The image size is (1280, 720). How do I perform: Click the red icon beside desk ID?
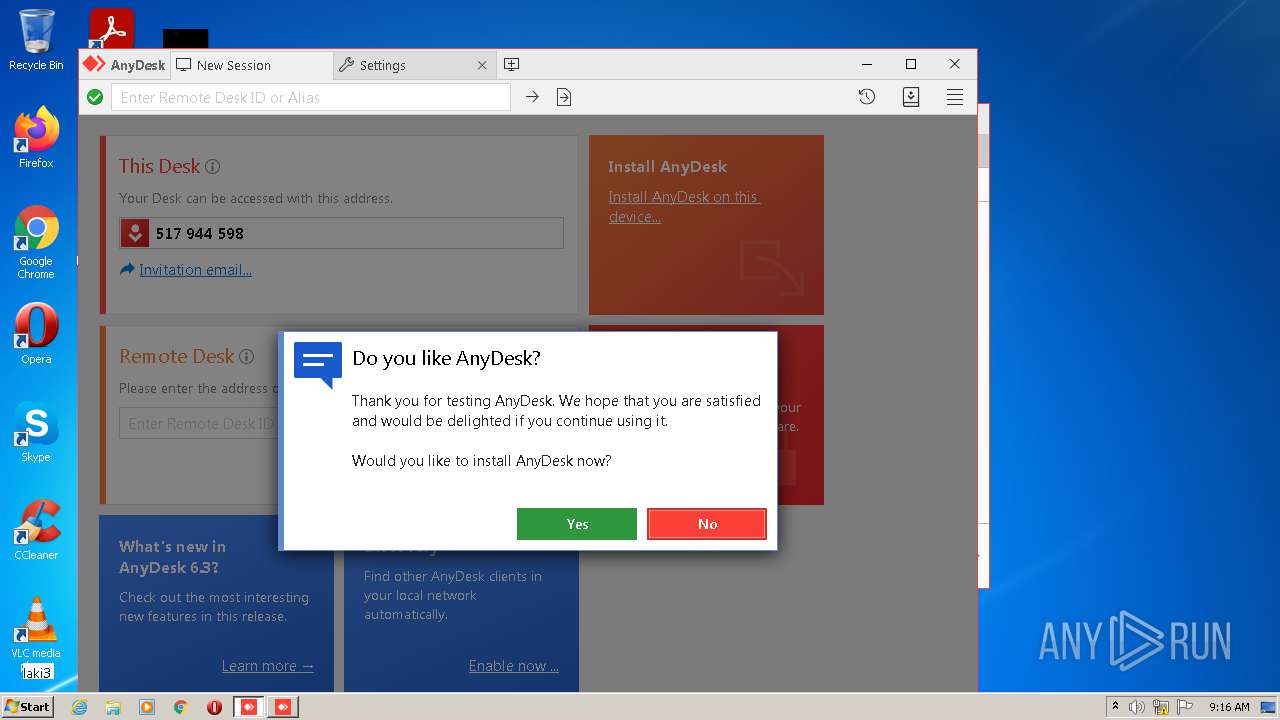tap(135, 233)
